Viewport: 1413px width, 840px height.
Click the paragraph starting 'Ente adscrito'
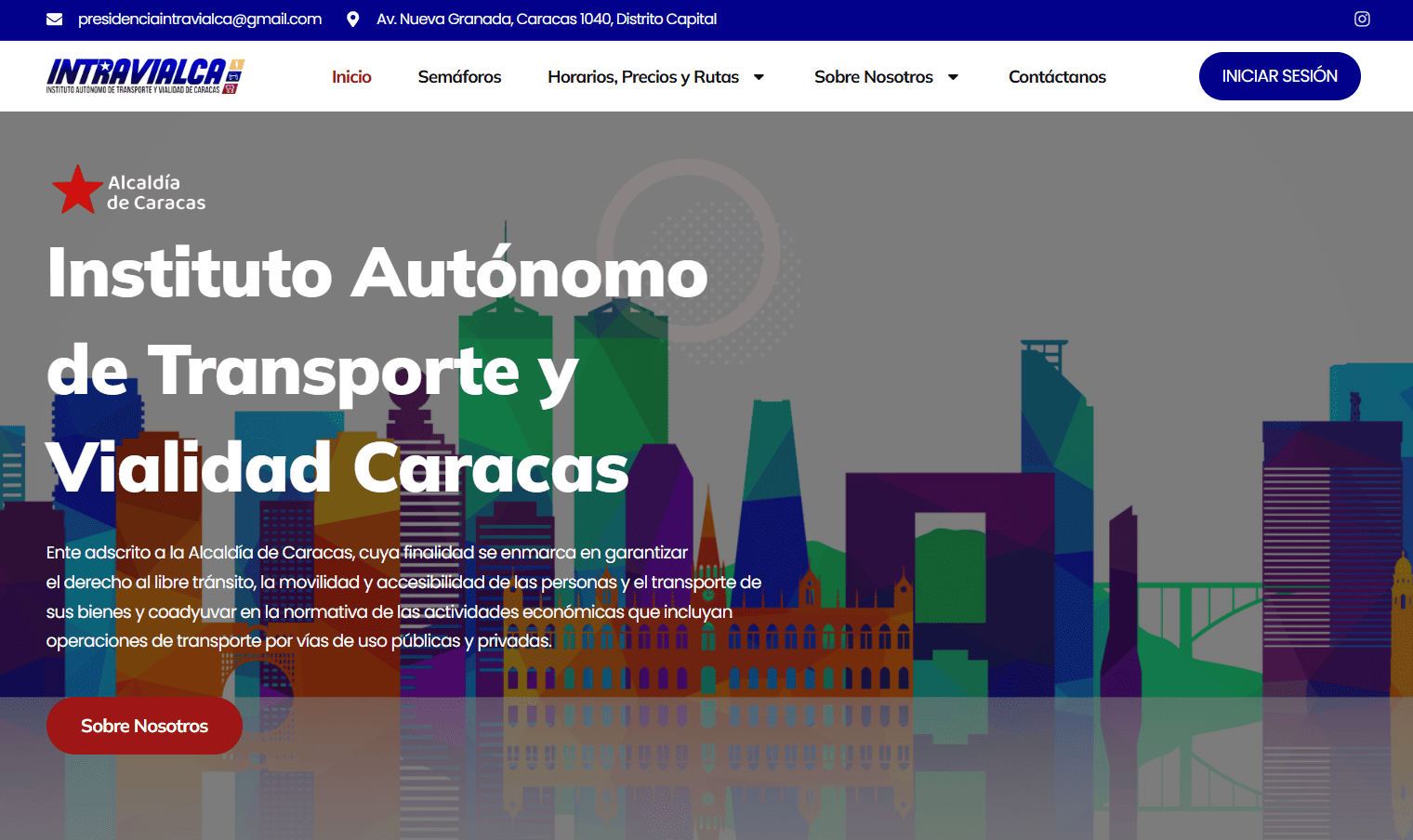(403, 597)
